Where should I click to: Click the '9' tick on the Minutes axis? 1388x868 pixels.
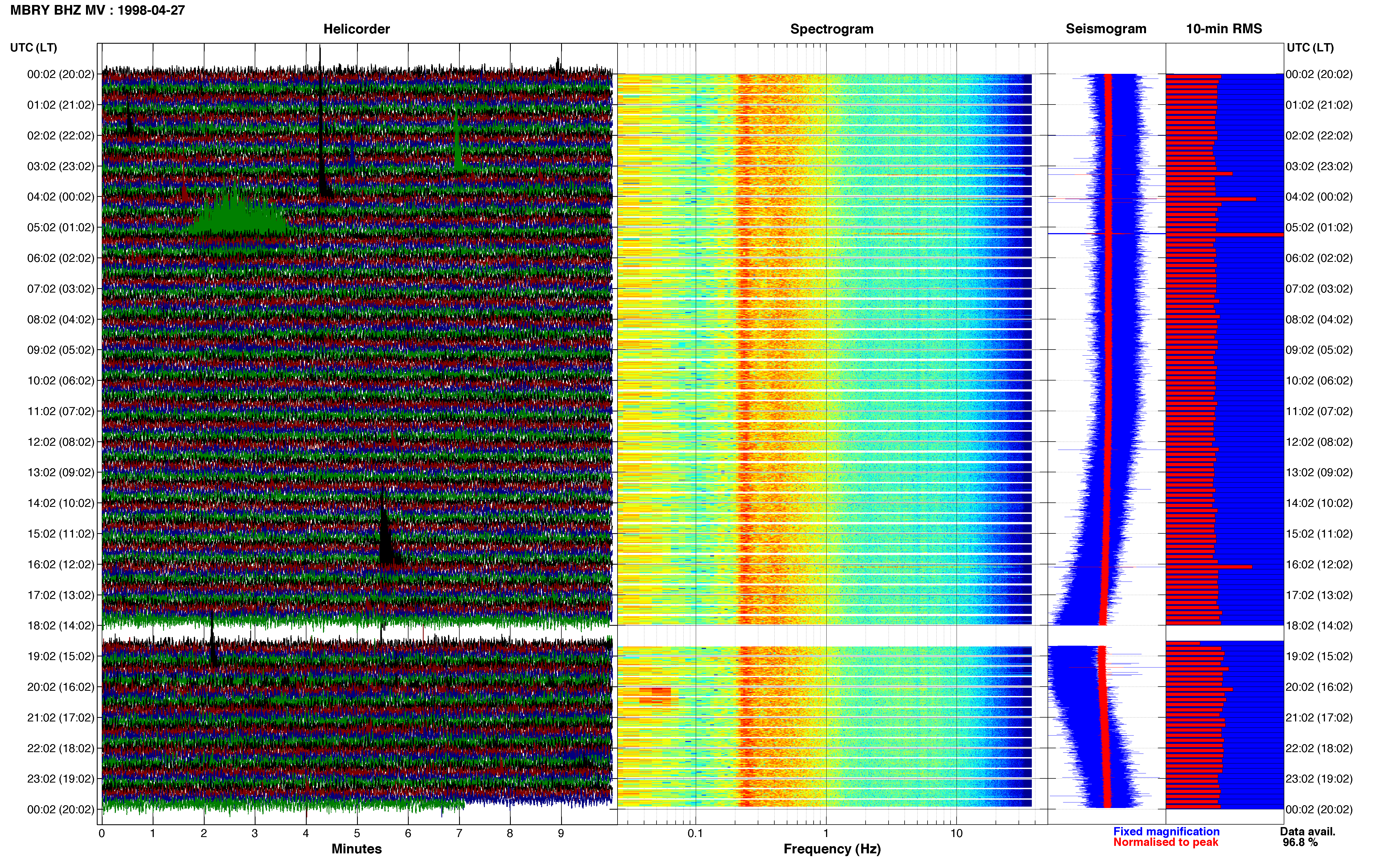[x=561, y=833]
